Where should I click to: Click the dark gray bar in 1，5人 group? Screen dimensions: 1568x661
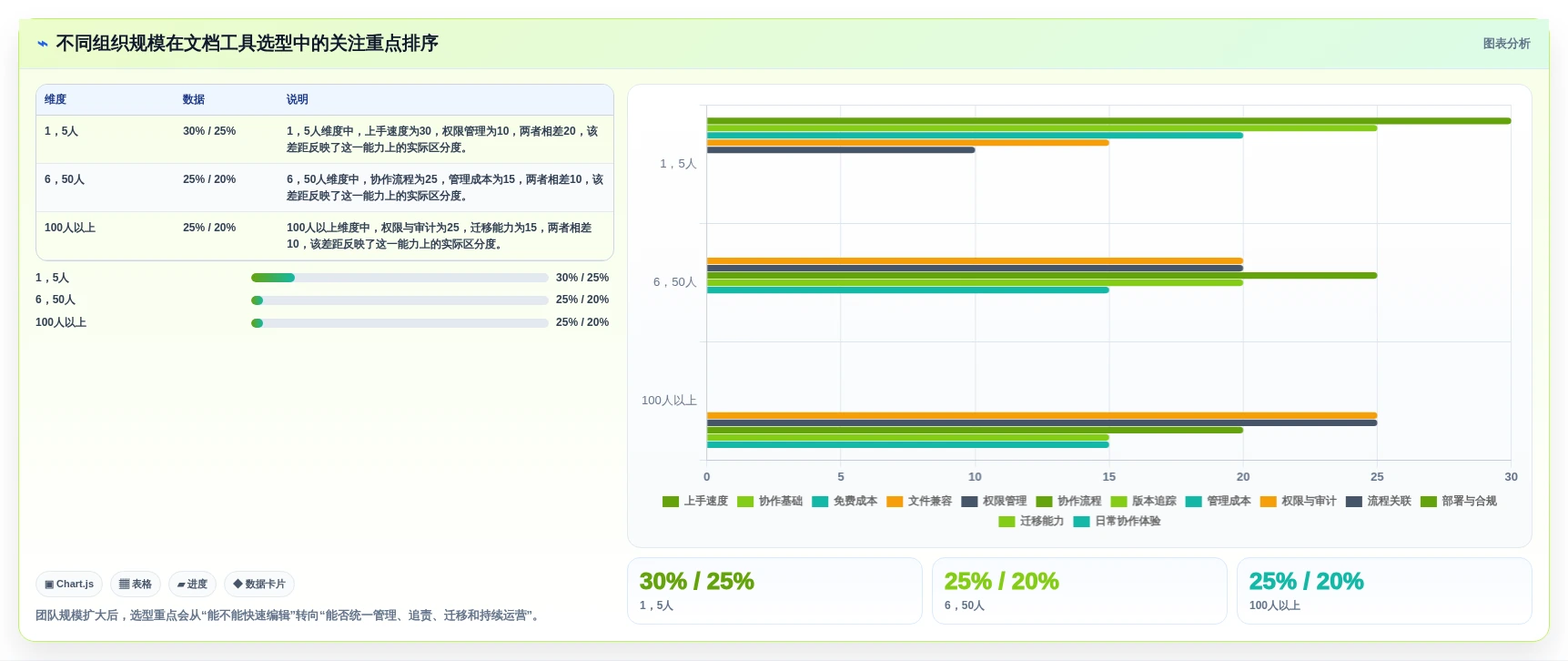click(x=841, y=150)
